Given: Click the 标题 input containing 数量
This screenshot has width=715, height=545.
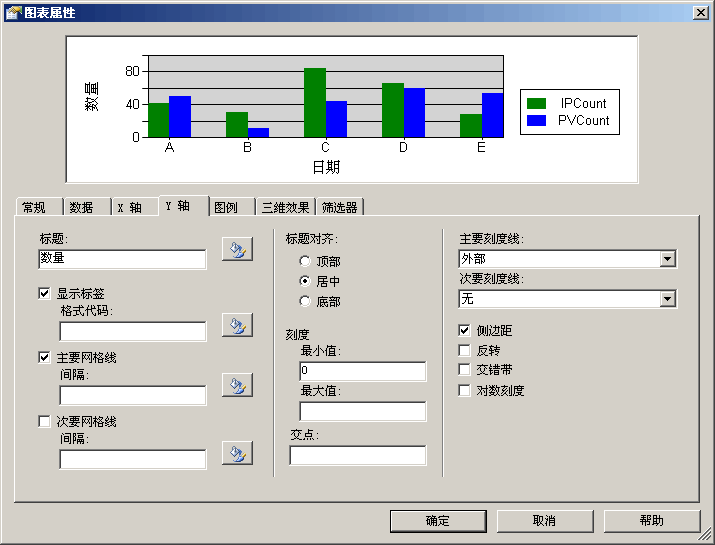Looking at the screenshot, I should click(122, 259).
